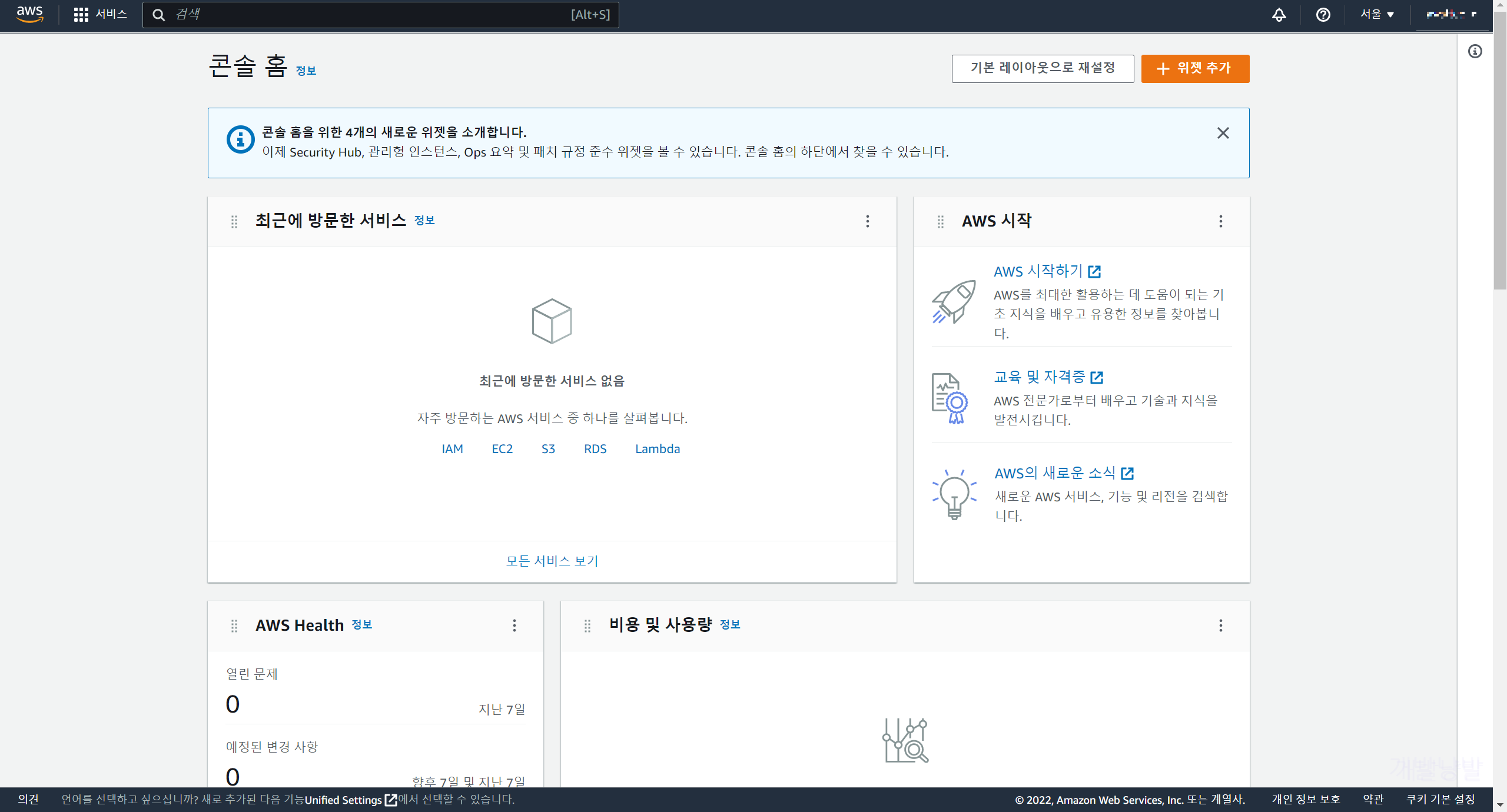
Task: Open the EC2 service link
Action: (502, 449)
